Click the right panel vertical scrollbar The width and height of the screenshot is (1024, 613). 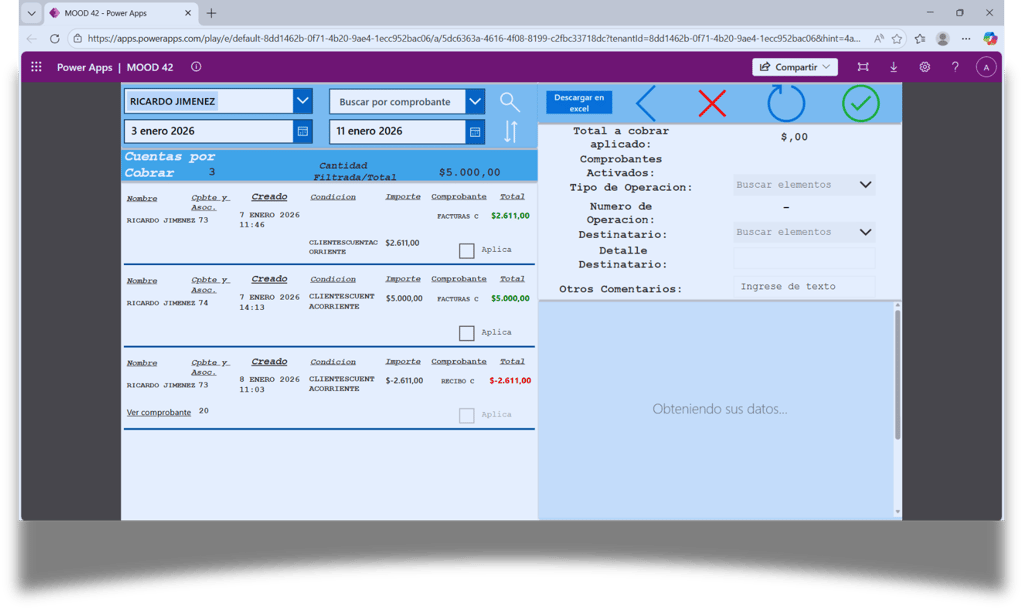click(x=897, y=375)
